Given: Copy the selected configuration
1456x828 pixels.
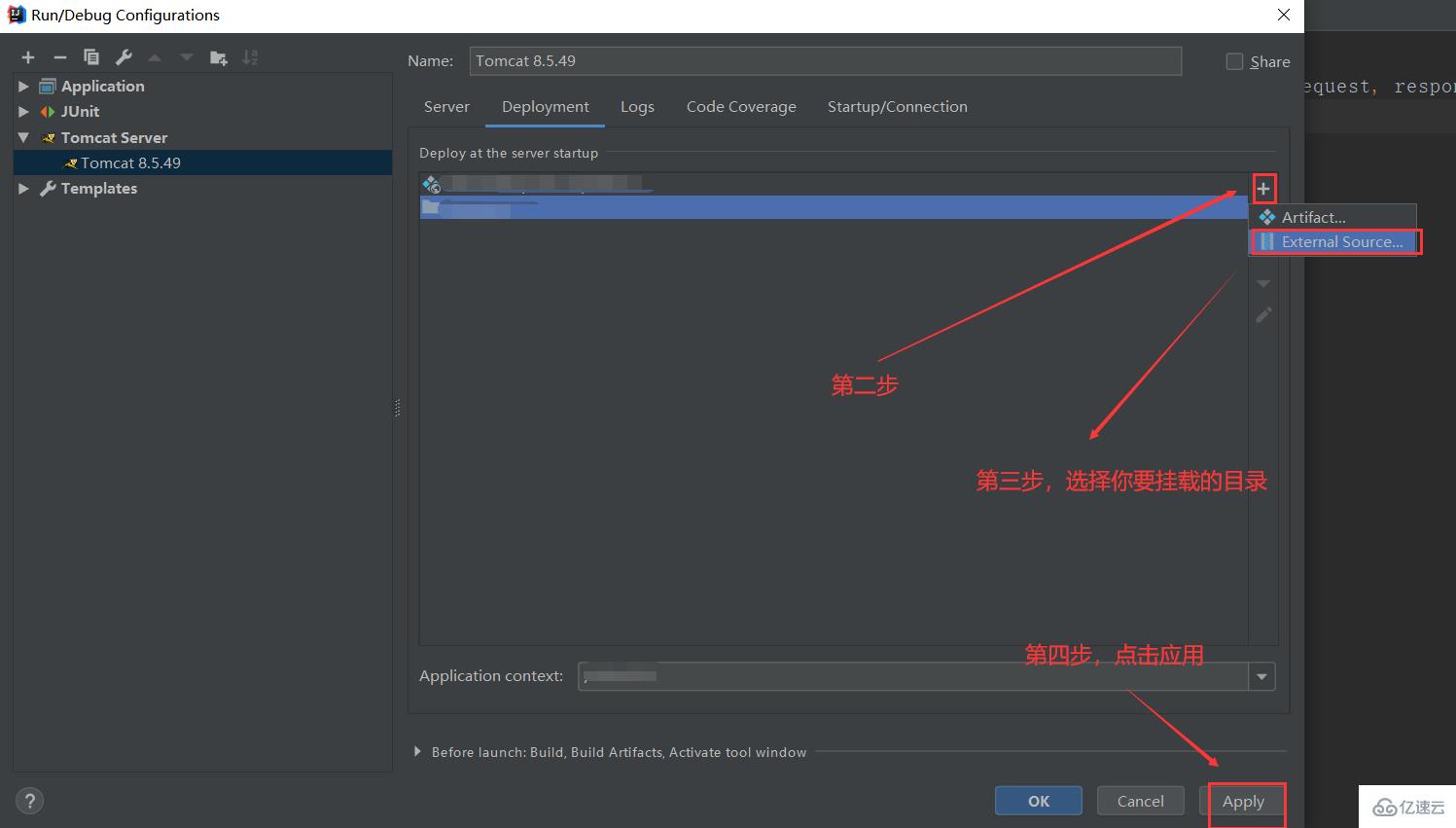Looking at the screenshot, I should click(91, 57).
